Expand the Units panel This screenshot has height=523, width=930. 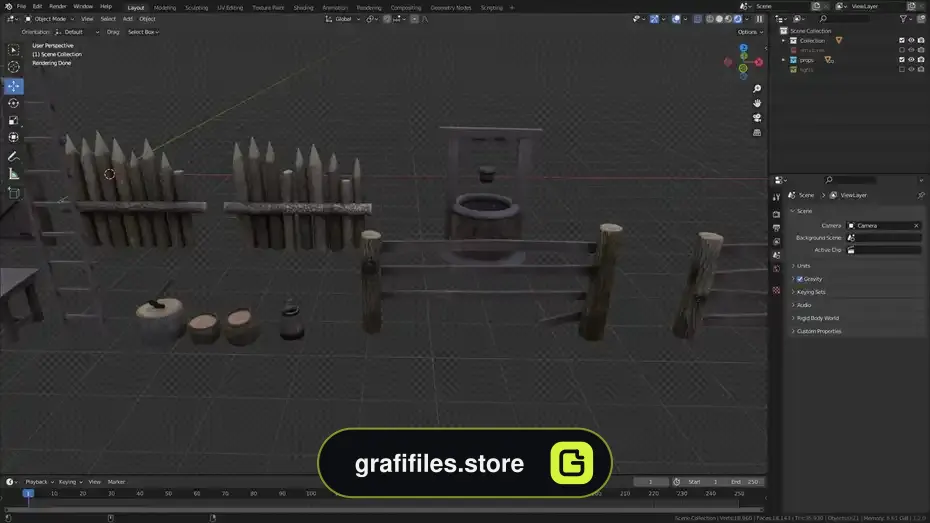click(803, 266)
